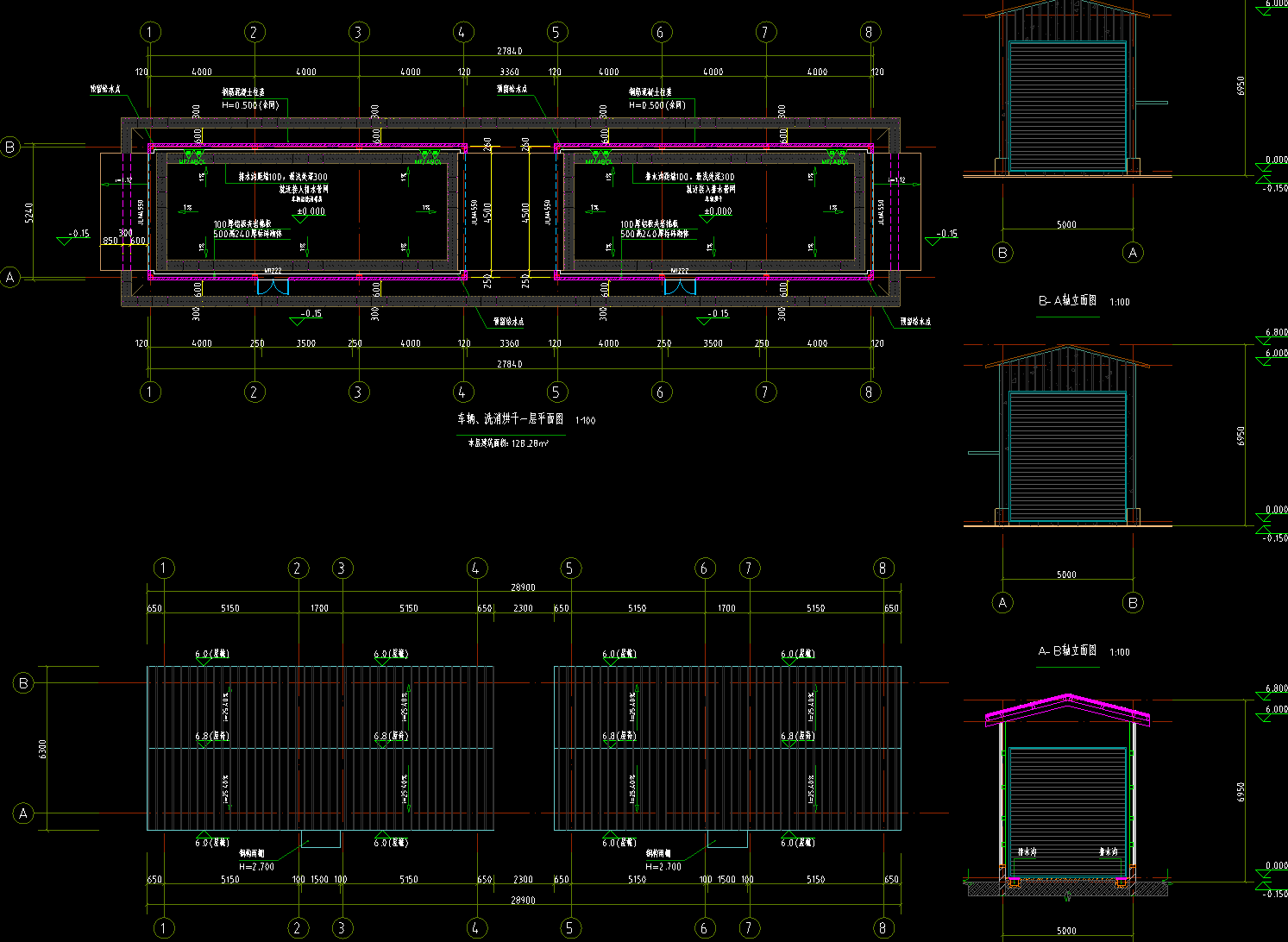Select the 28900 overall dimension above roof plan
The height and width of the screenshot is (942, 1288).
tap(523, 587)
